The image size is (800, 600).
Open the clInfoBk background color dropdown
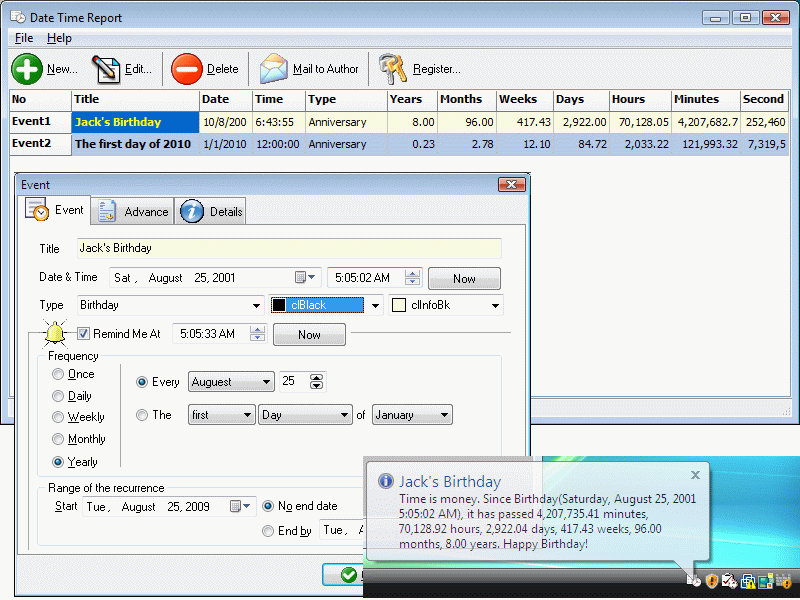click(495, 306)
